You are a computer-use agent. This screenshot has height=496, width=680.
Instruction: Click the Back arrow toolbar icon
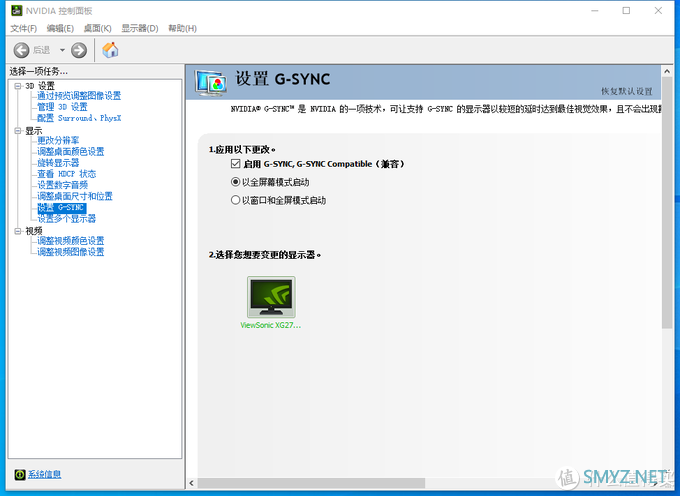point(21,50)
